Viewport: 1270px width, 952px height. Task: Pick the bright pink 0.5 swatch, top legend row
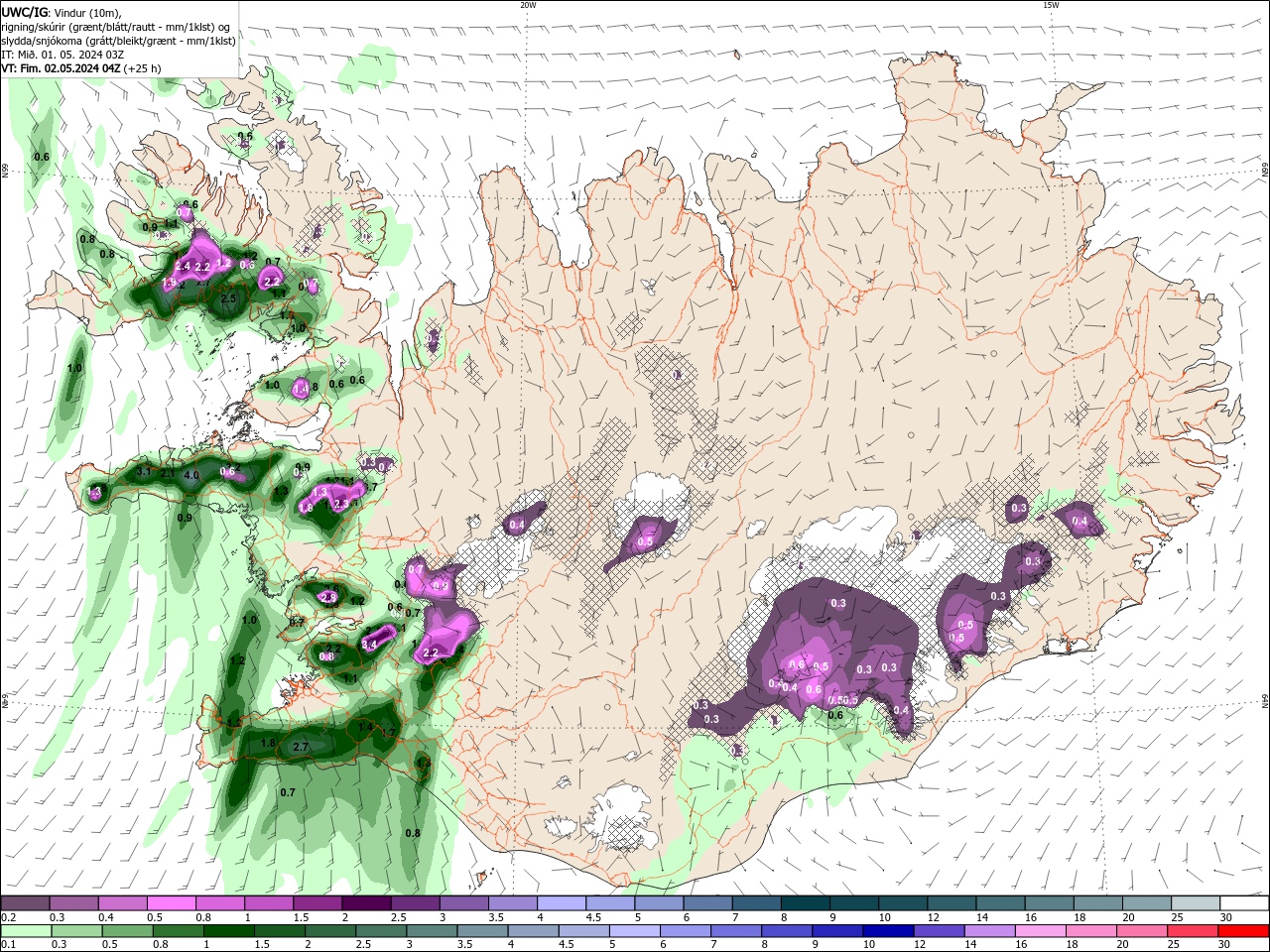coord(172,903)
